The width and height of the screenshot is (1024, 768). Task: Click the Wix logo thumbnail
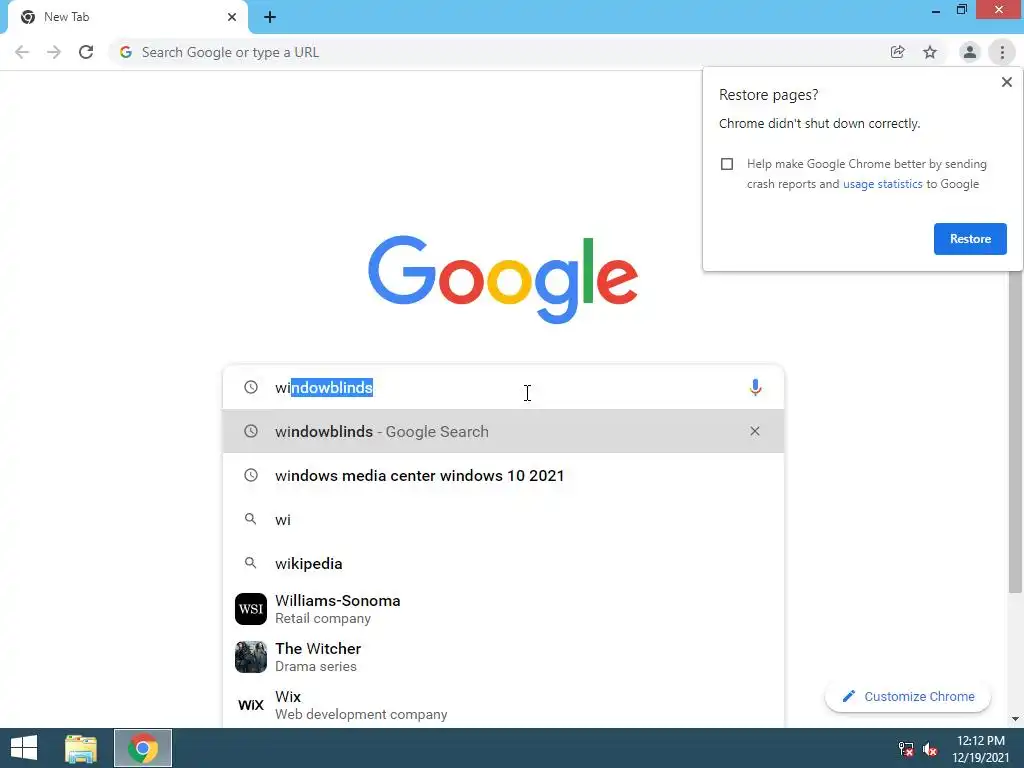coord(251,705)
